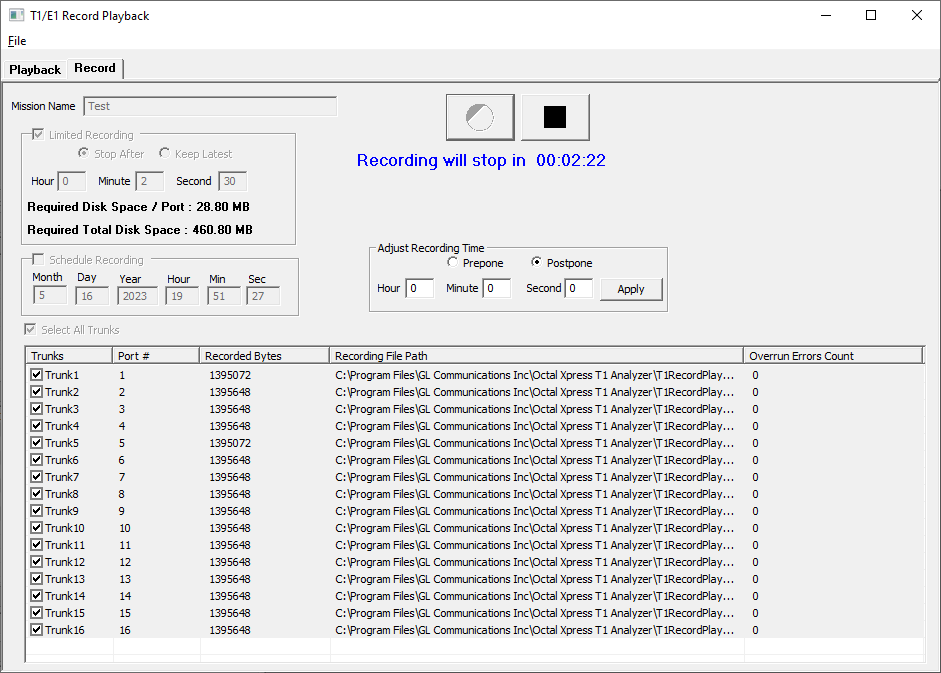Click the record start button icon
941x673 pixels.
point(480,117)
